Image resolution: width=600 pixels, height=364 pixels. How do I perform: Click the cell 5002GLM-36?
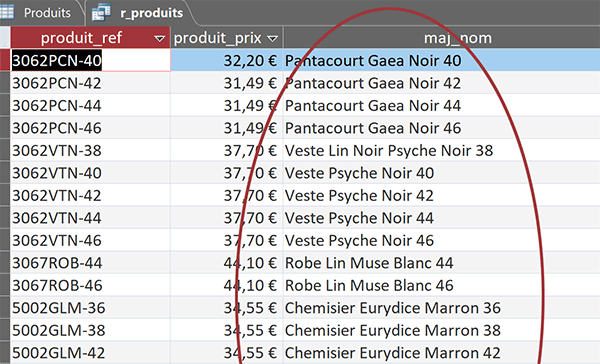click(90, 308)
